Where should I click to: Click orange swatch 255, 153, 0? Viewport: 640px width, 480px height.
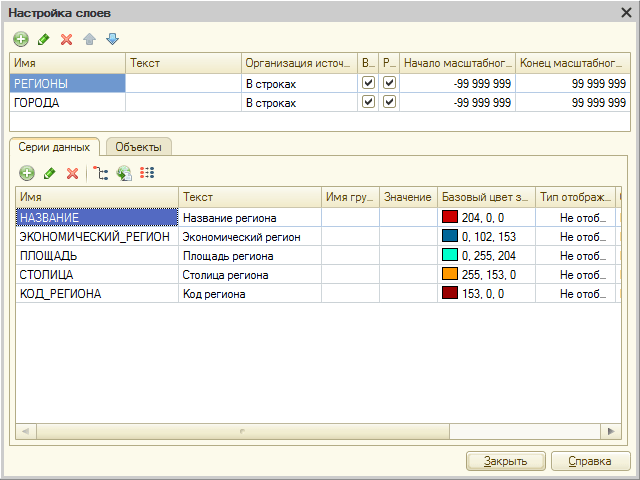click(x=450, y=274)
